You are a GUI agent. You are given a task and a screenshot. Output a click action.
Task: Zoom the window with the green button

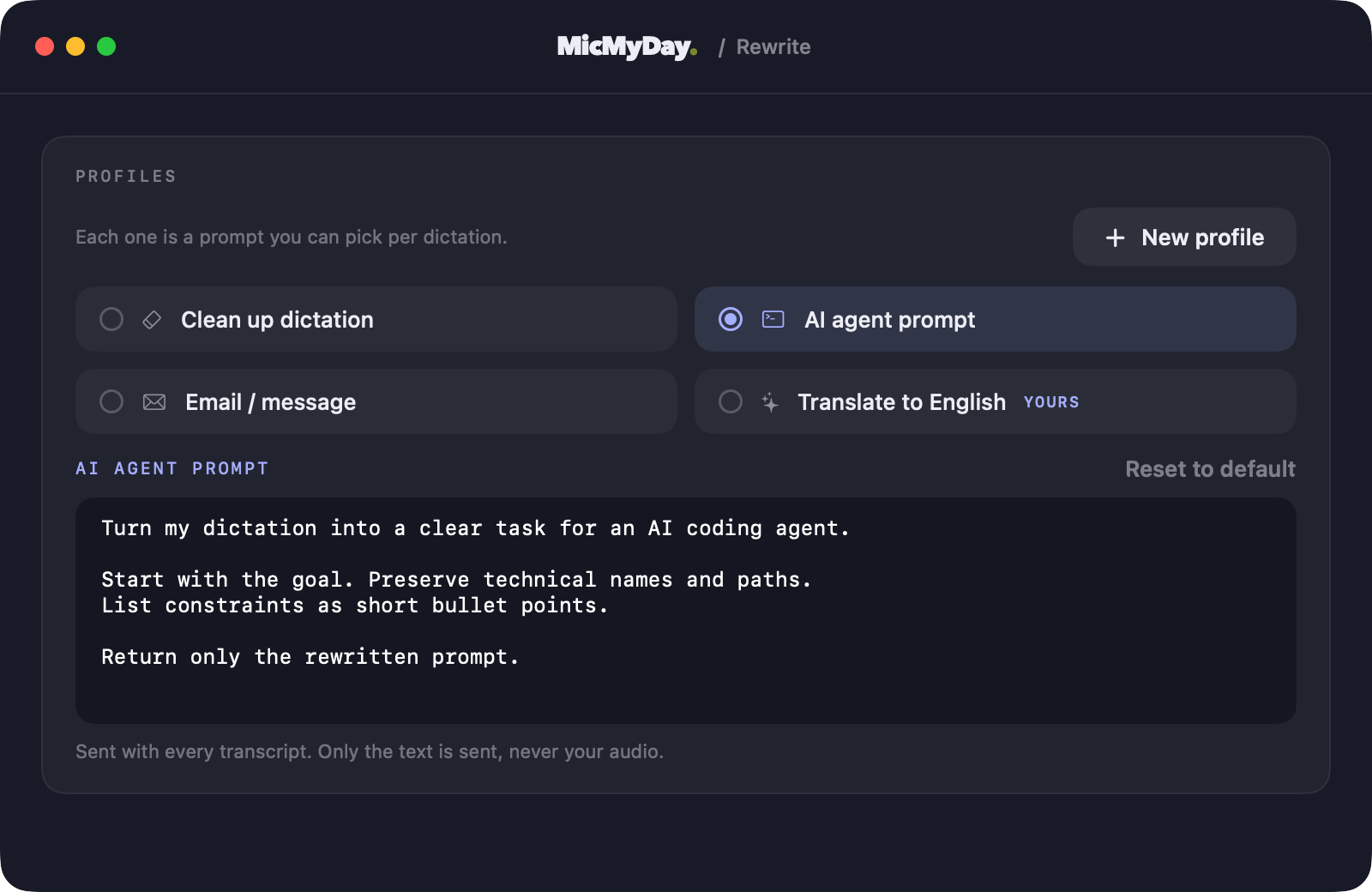click(106, 46)
